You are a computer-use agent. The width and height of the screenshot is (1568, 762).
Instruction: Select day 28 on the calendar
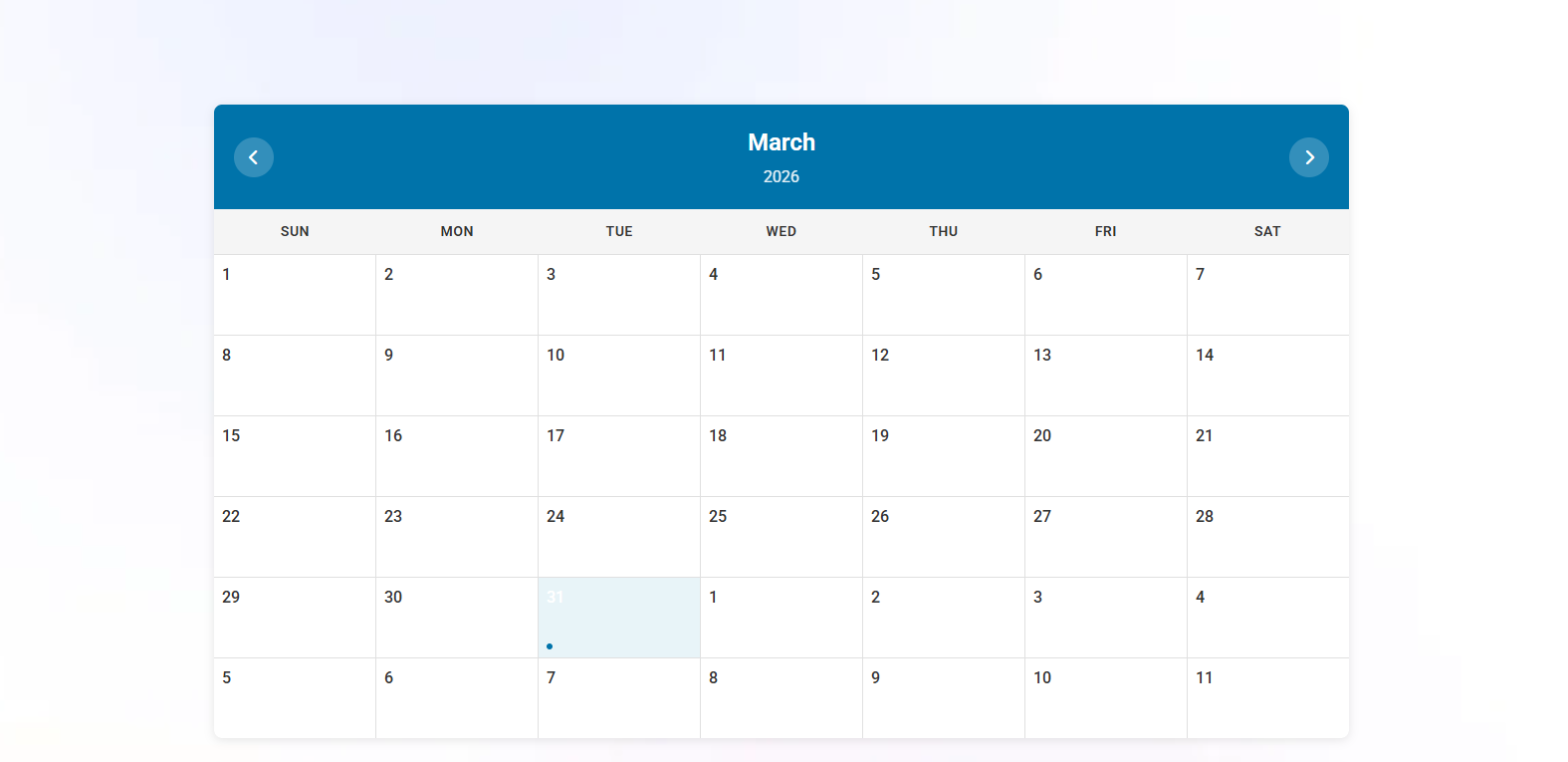[x=1268, y=537]
